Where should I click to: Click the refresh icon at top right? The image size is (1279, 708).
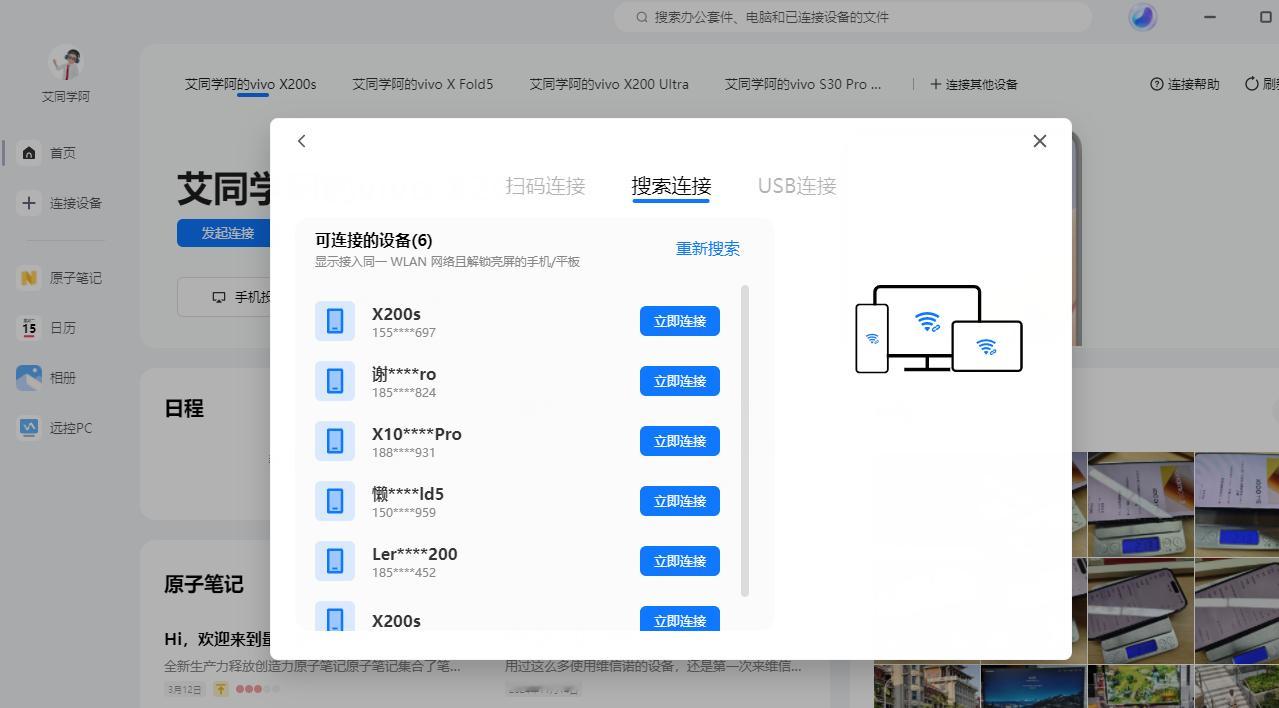point(1251,84)
